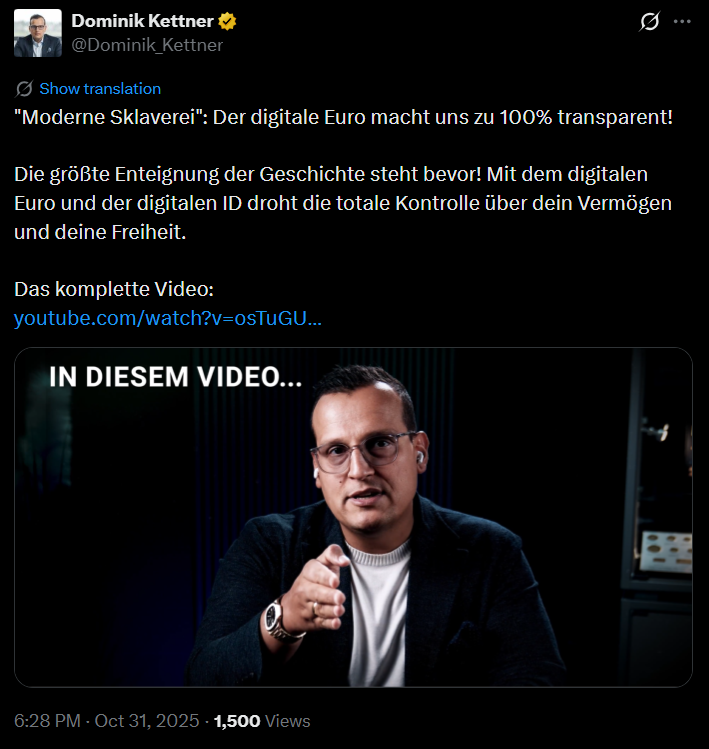709x749 pixels.
Task: Click the "Das komplette Video:" text line
Action: (114, 289)
